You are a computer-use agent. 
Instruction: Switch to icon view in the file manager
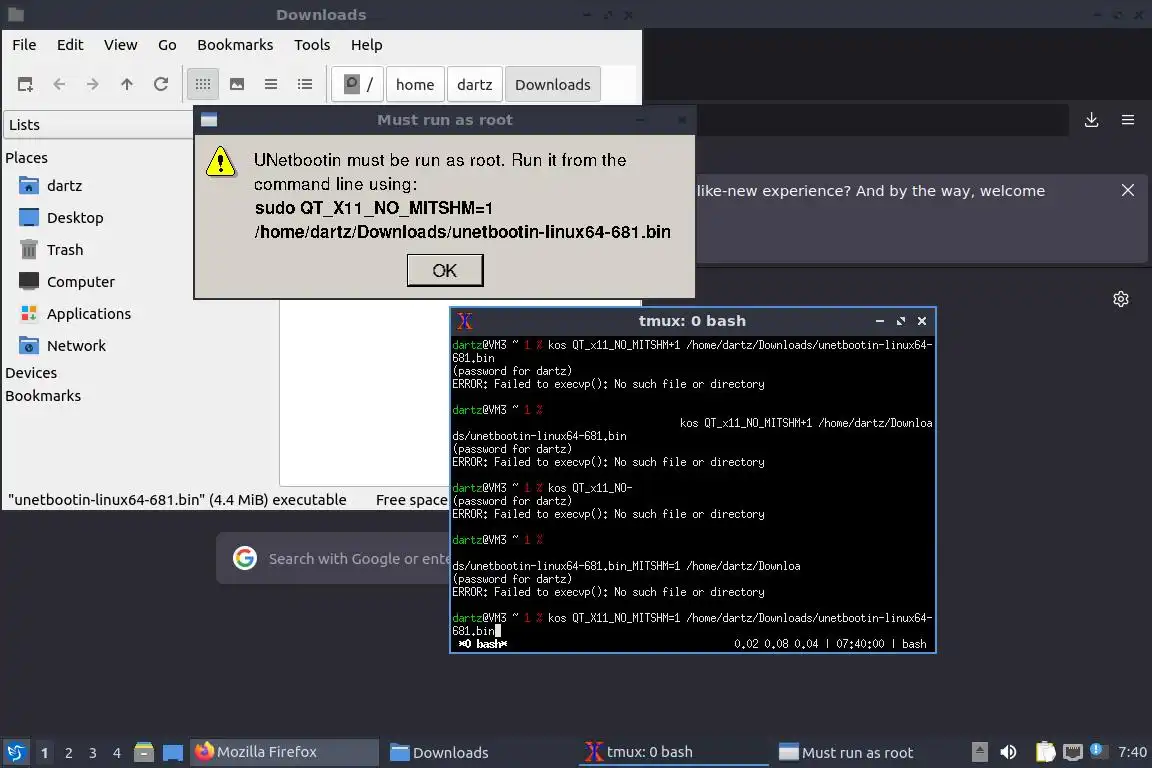(203, 85)
